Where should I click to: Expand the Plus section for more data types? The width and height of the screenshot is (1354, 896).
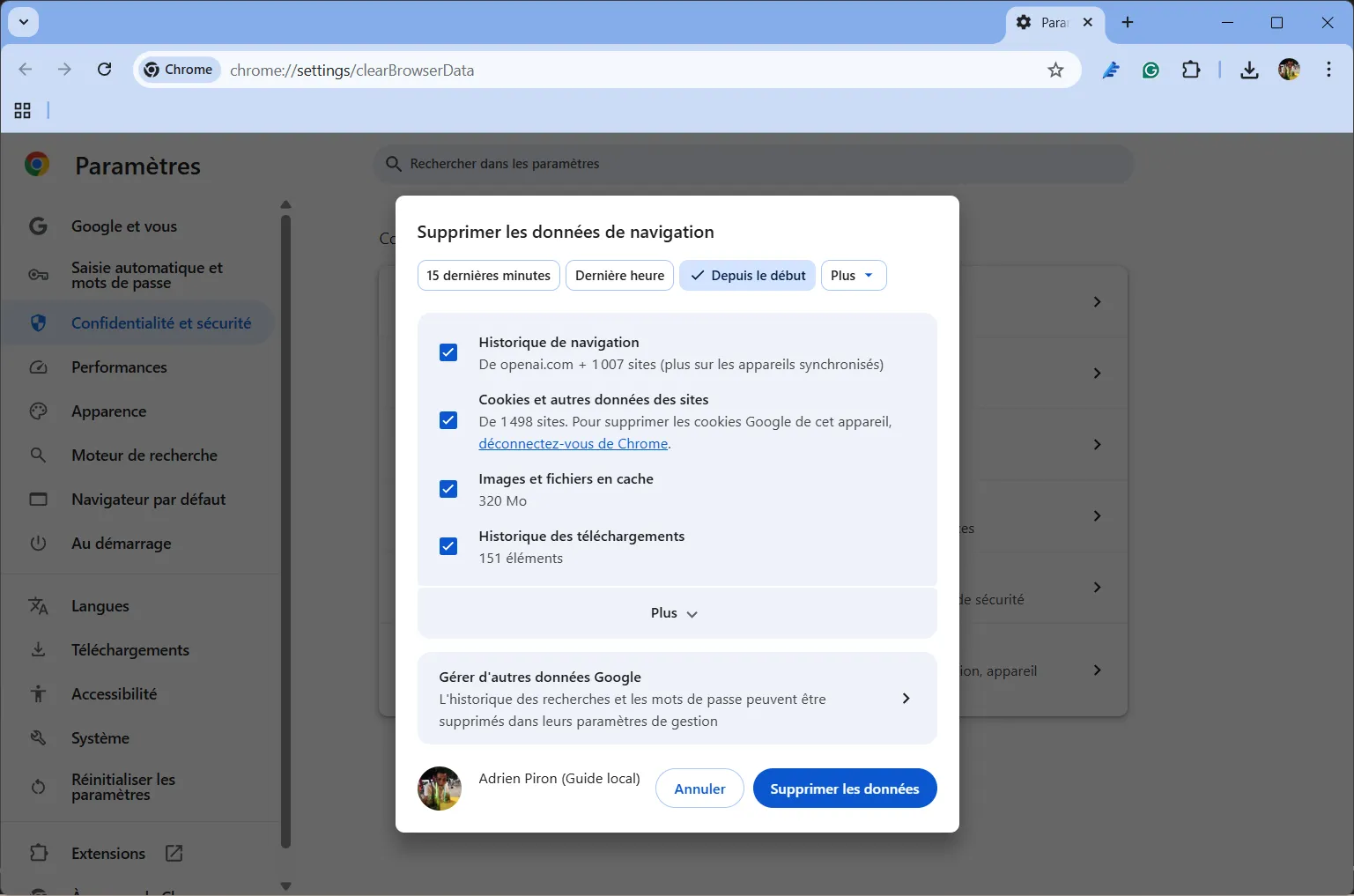pos(675,612)
